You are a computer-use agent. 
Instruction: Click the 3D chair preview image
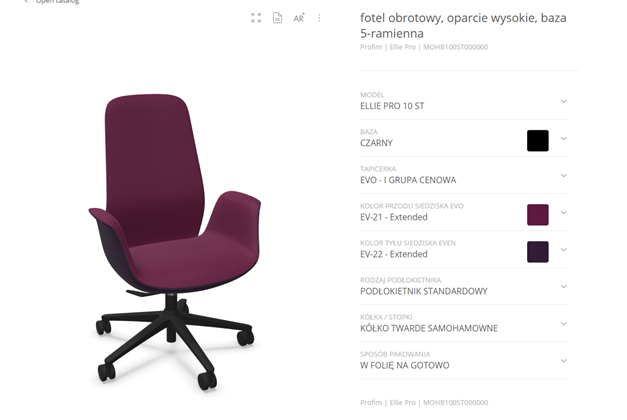coord(174,242)
